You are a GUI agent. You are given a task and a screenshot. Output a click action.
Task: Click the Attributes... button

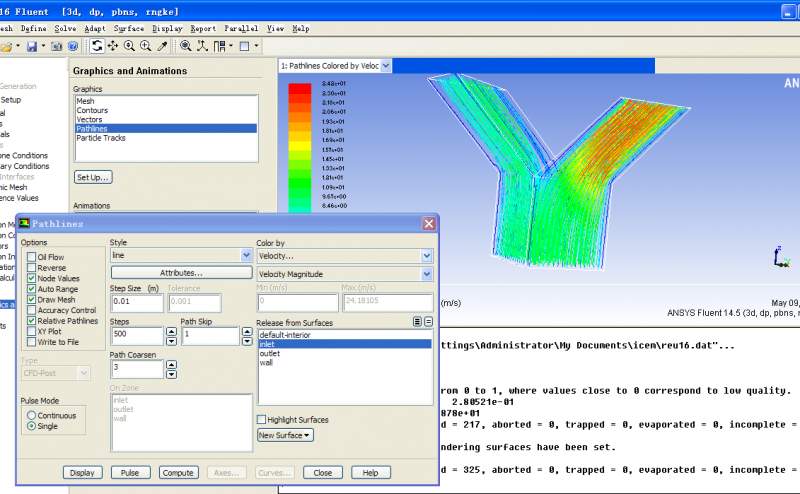(x=182, y=273)
